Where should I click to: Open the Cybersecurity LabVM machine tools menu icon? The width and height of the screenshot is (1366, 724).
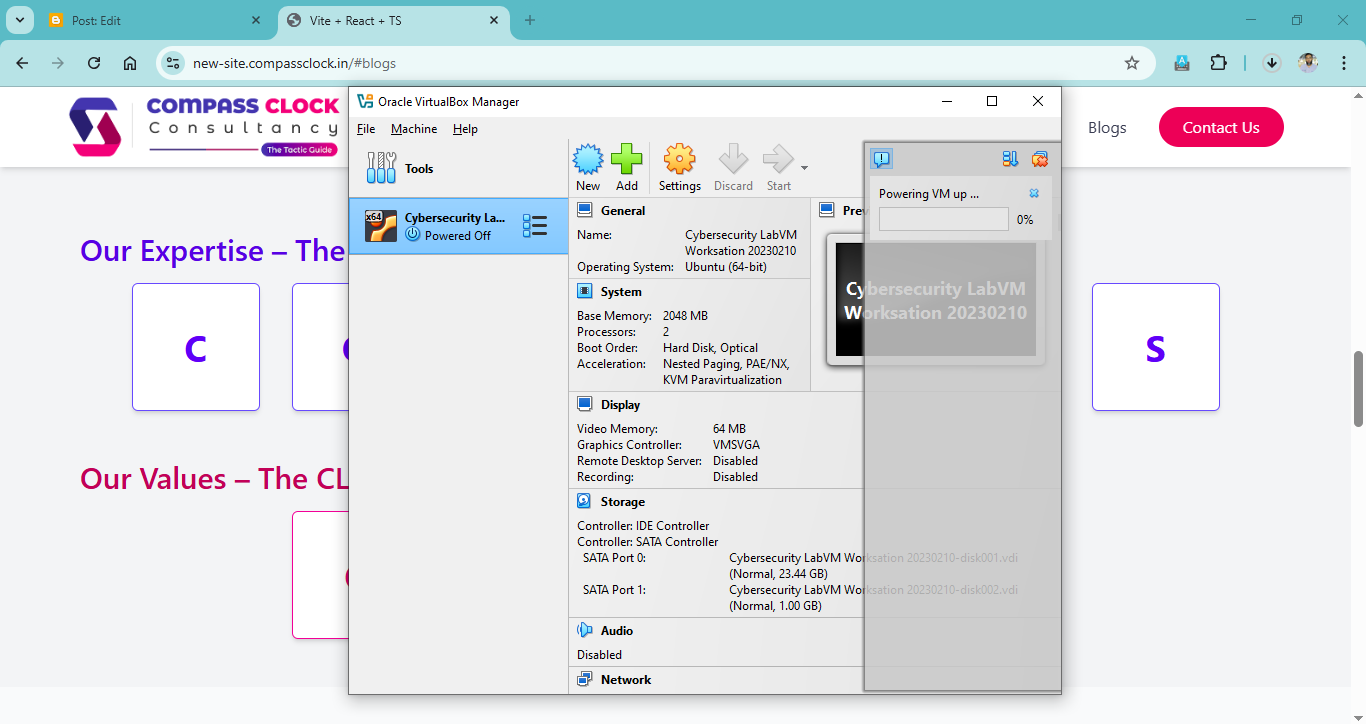[535, 226]
